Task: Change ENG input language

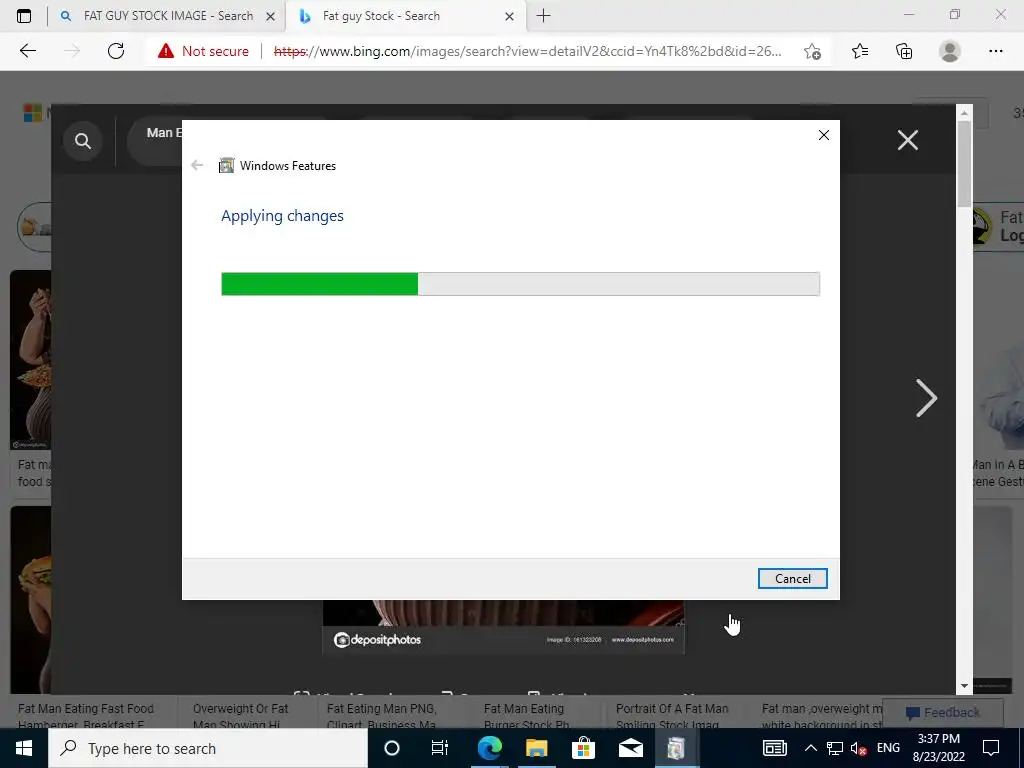Action: pyautogui.click(x=888, y=748)
